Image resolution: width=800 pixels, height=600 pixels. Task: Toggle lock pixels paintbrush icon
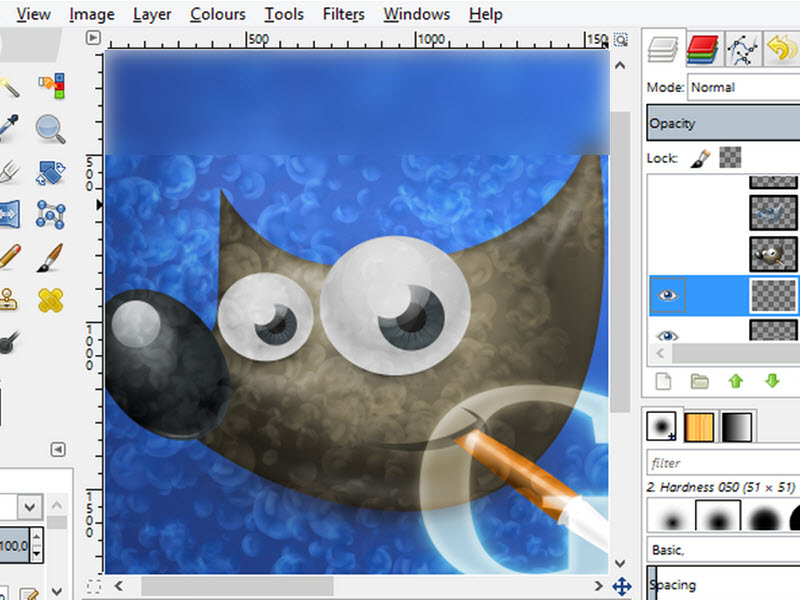click(x=700, y=158)
